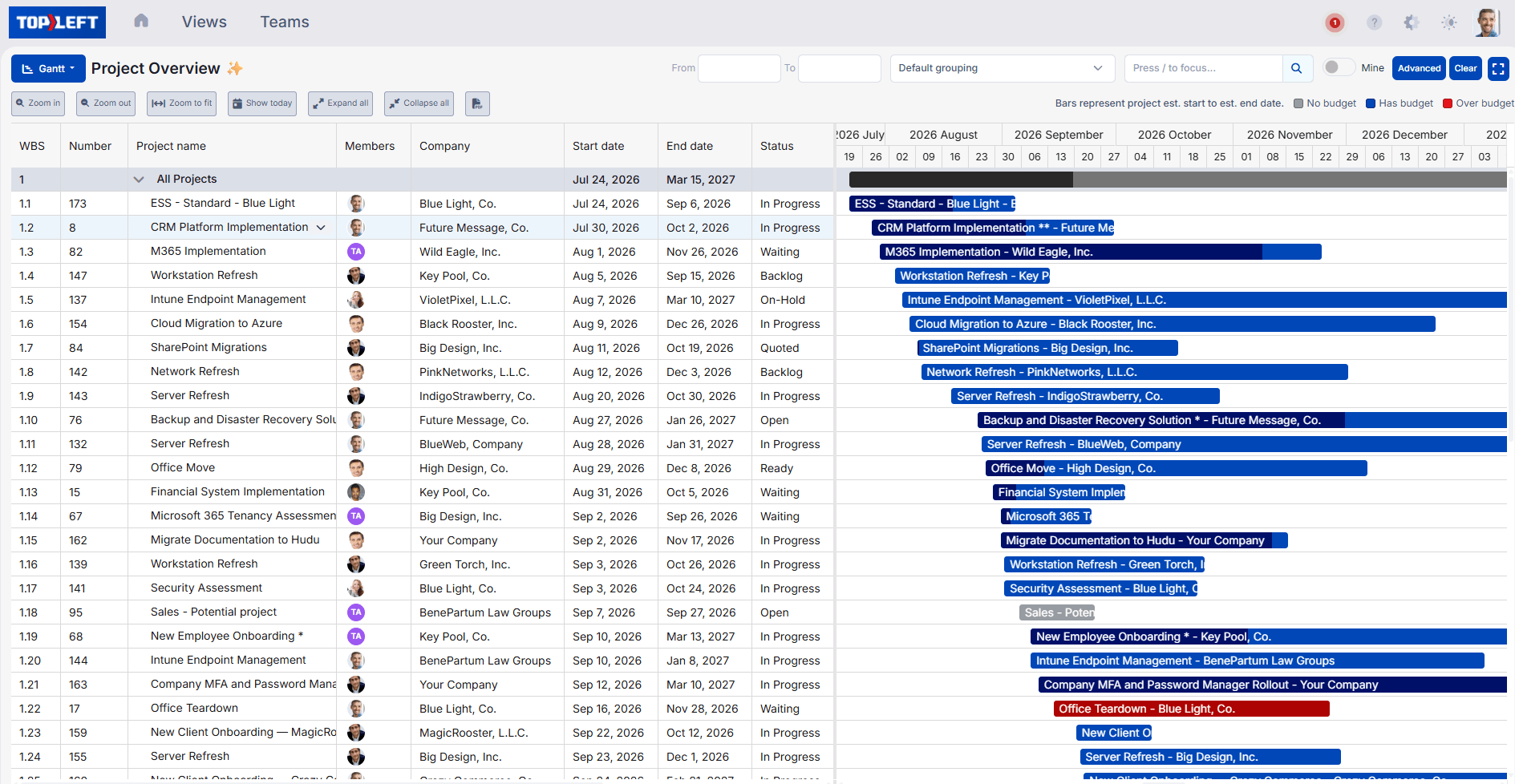The width and height of the screenshot is (1515, 784).
Task: Run search with the magnifier button
Action: (1297, 68)
